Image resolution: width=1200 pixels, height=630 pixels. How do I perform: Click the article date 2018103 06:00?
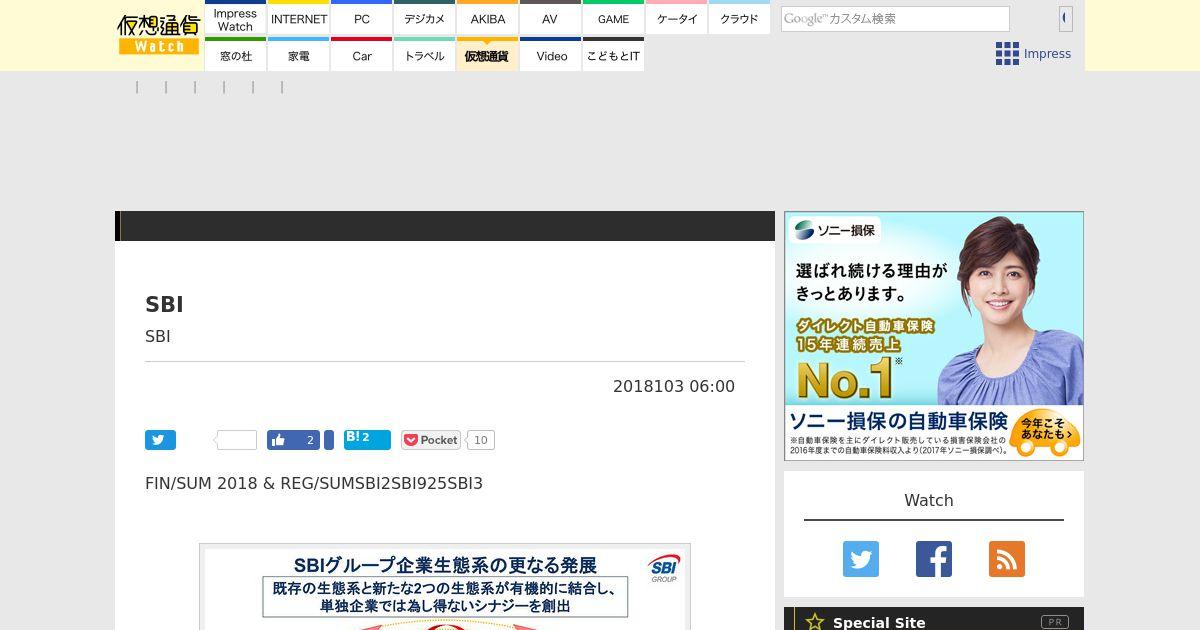pyautogui.click(x=674, y=386)
